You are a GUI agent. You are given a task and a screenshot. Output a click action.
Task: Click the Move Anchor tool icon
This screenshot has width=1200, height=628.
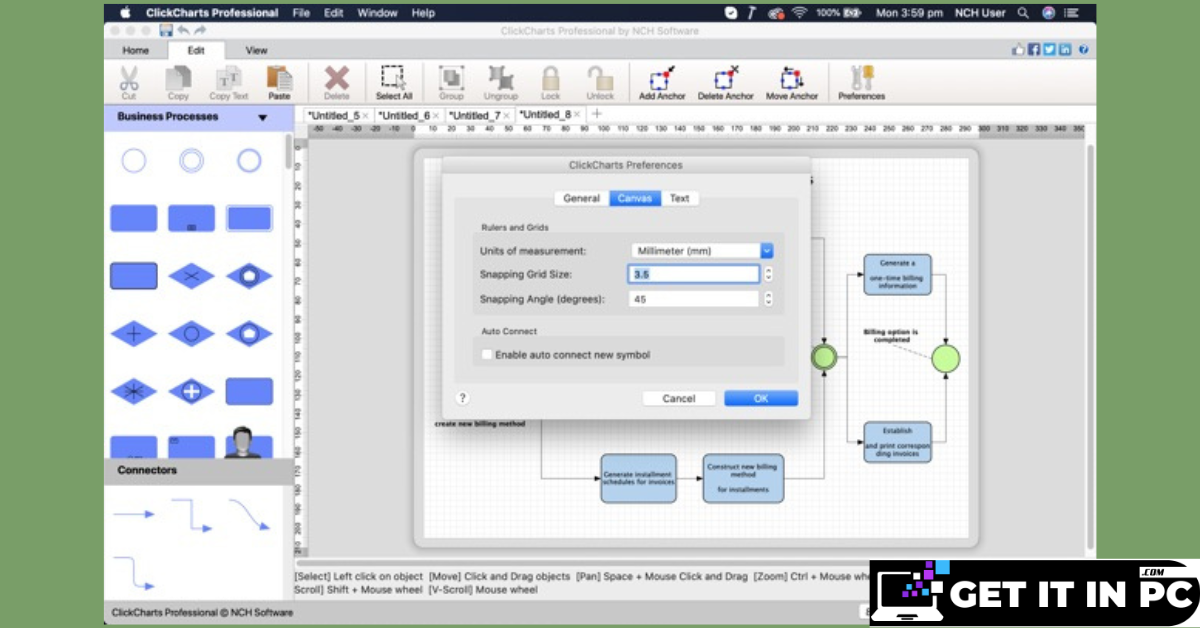coord(792,78)
